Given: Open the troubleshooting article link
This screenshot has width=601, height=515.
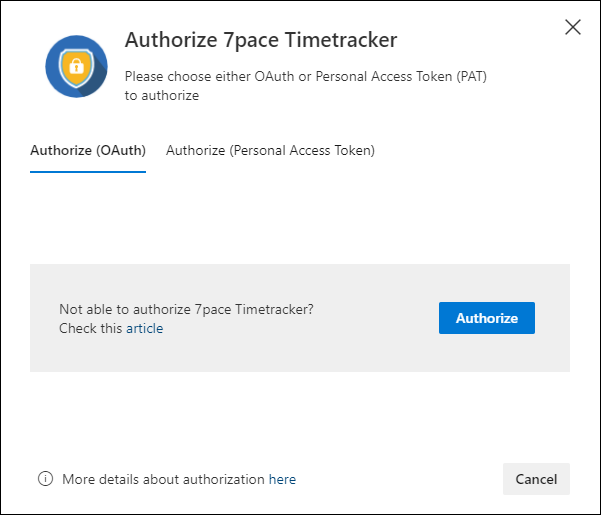Looking at the screenshot, I should (145, 328).
